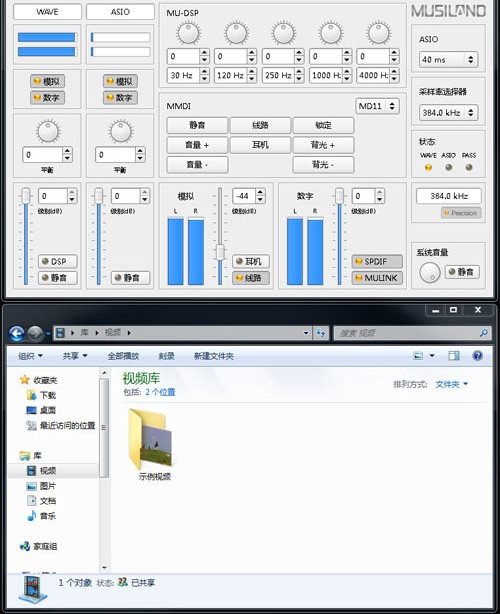This screenshot has width=500, height=614.
Task: Enable the DSP toggle button
Action: point(58,261)
